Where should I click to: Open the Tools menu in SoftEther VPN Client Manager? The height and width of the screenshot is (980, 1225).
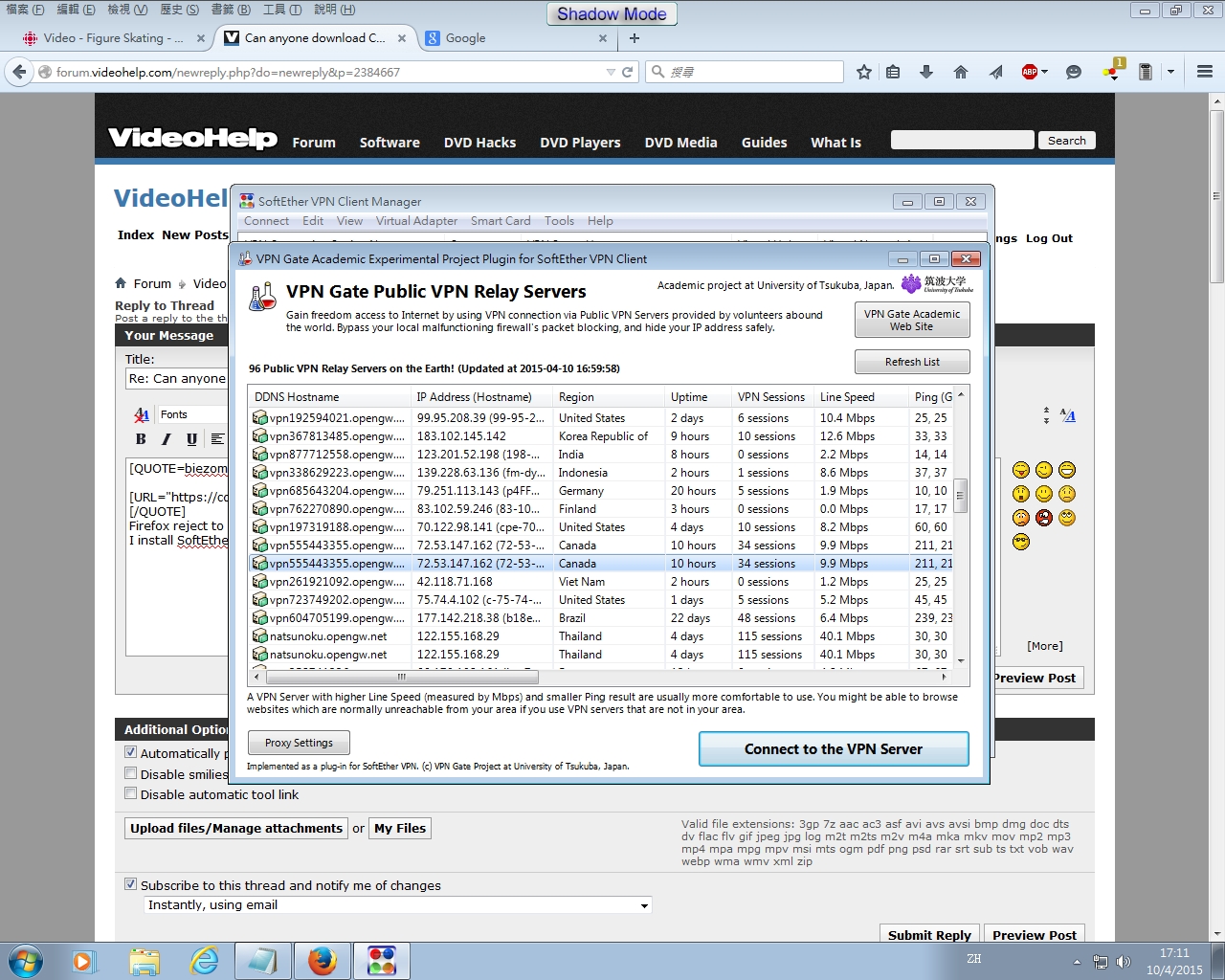[x=560, y=221]
